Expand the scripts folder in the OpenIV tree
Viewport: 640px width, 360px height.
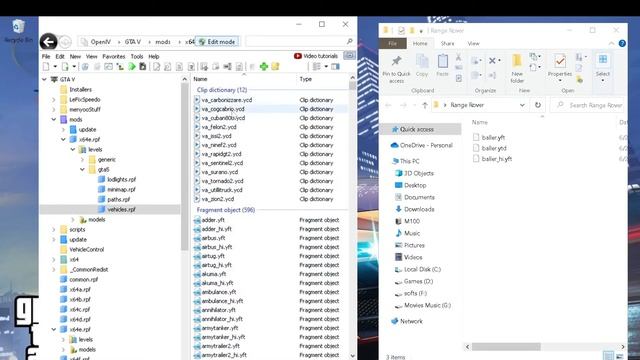coord(53,229)
